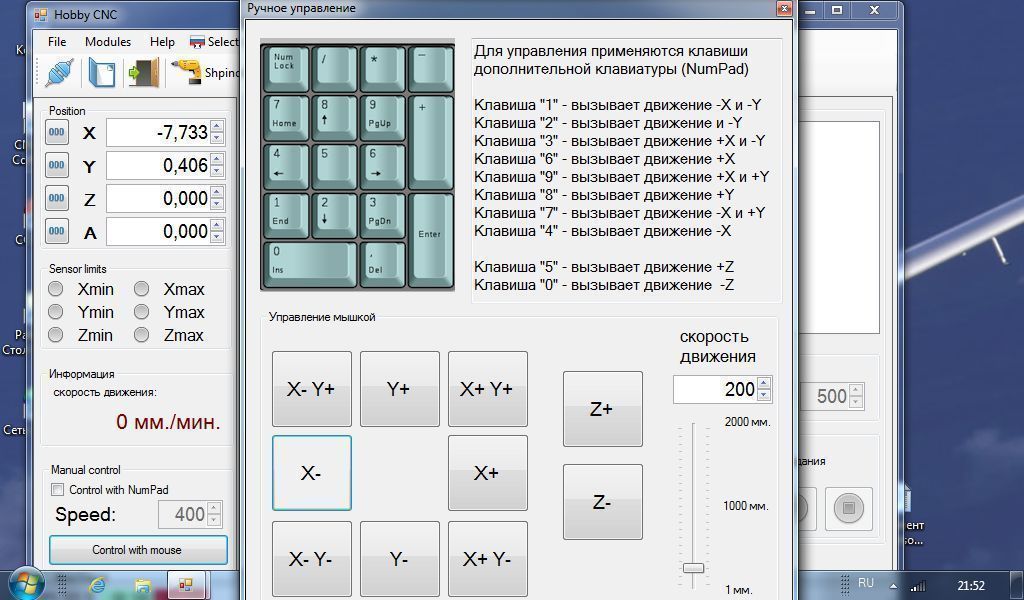Viewport: 1024px width, 600px height.
Task: Click the exit door icon in toolbar
Action: (x=144, y=72)
